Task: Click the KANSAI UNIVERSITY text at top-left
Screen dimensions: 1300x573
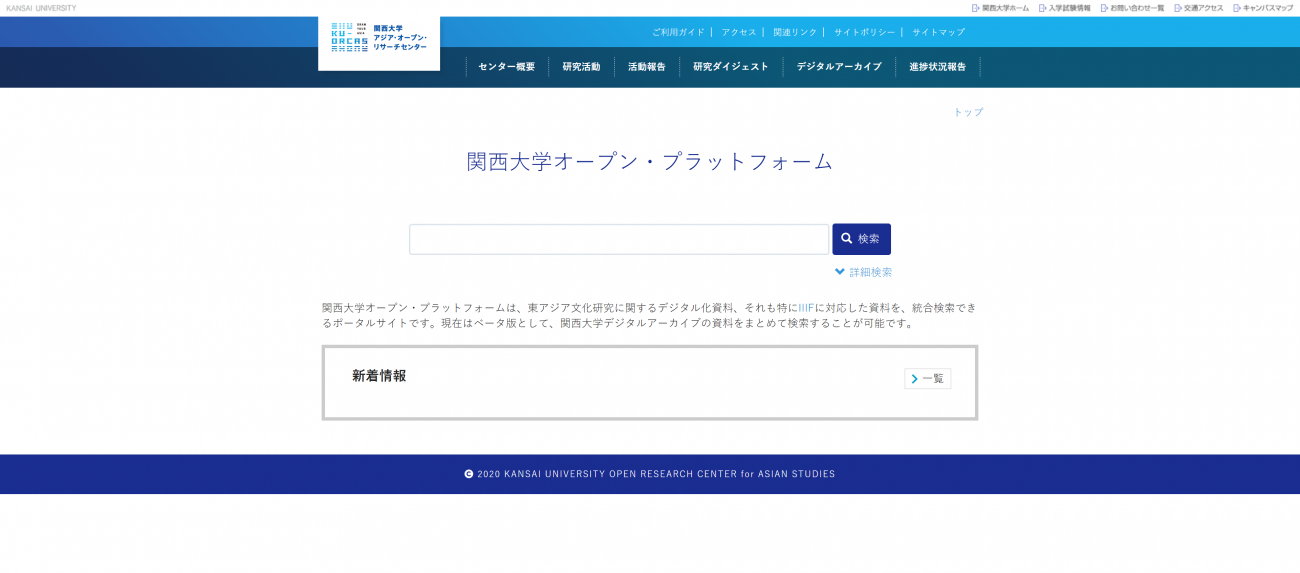Action: tap(41, 8)
